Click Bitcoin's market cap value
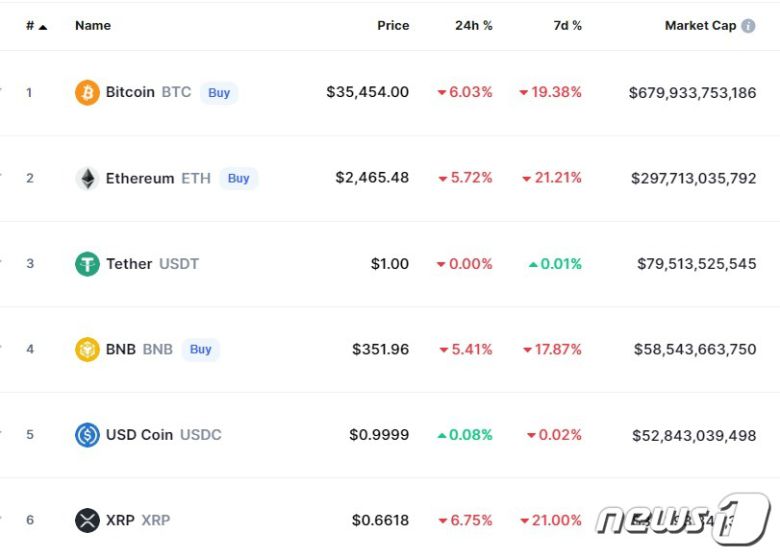 pyautogui.click(x=692, y=93)
